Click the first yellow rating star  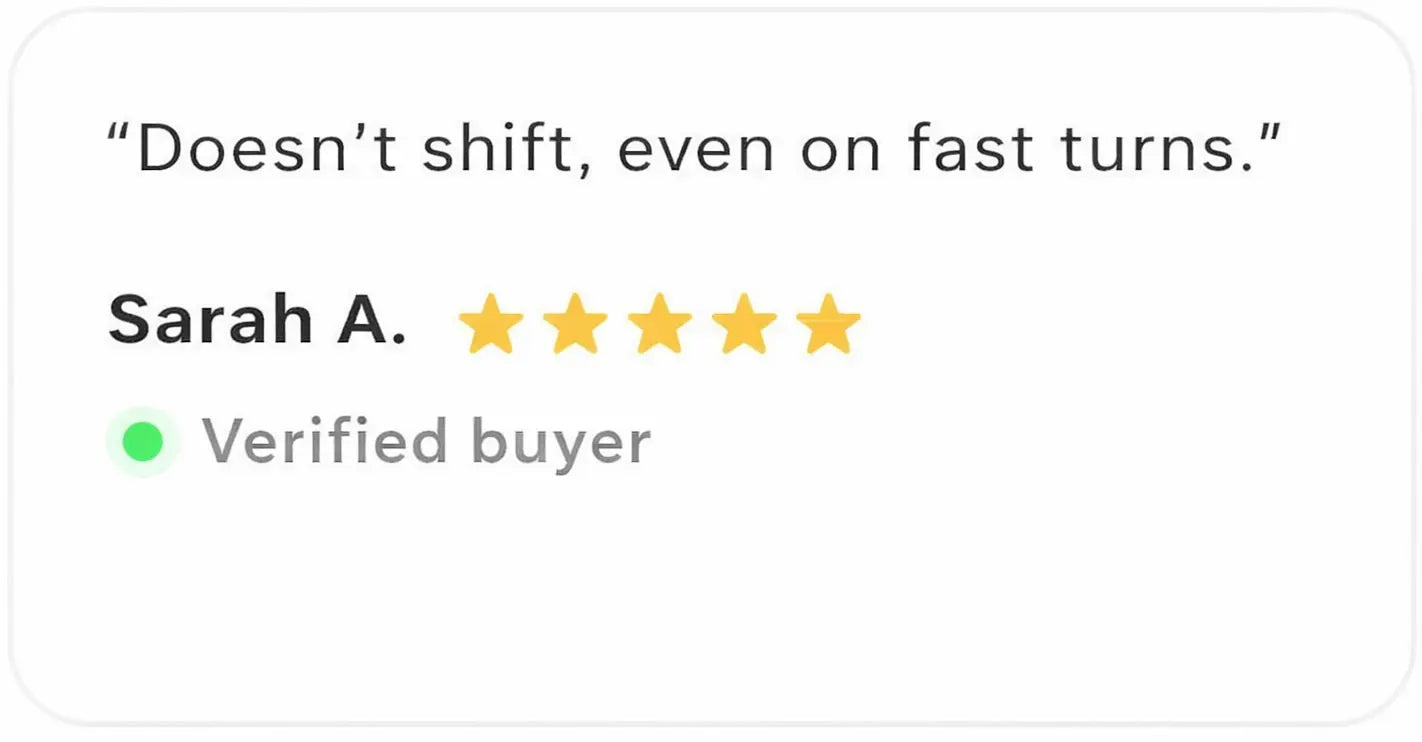point(490,324)
